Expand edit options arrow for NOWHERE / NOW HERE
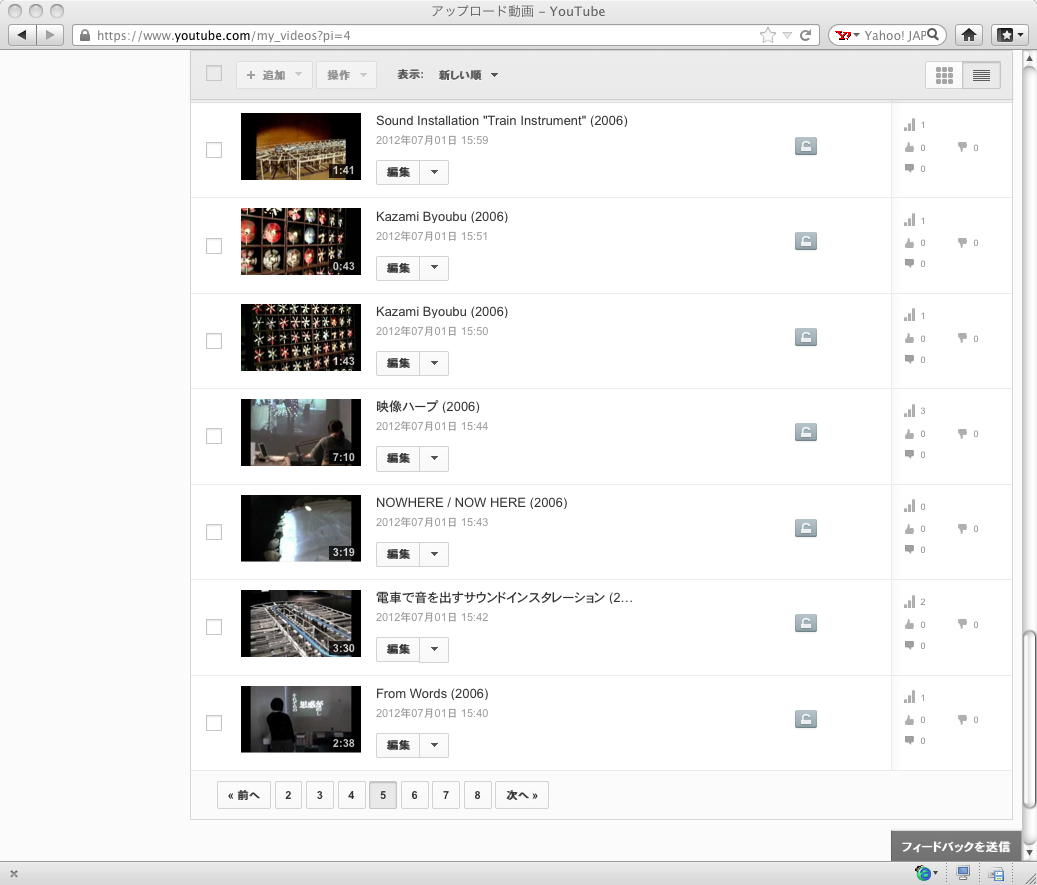Viewport: 1037px width, 885px height. click(x=434, y=554)
